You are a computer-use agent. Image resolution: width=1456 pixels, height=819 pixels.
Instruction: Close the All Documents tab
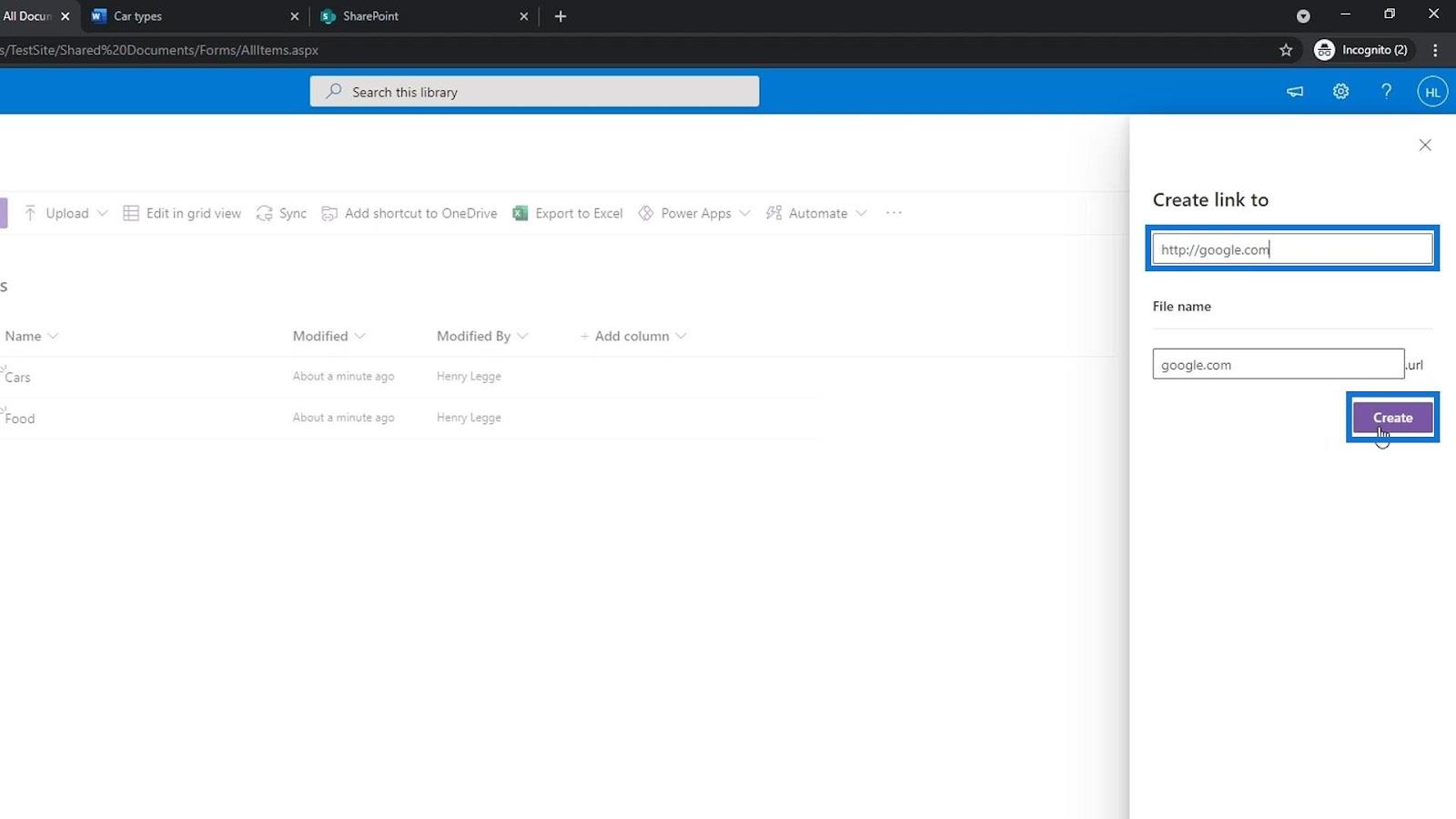65,16
